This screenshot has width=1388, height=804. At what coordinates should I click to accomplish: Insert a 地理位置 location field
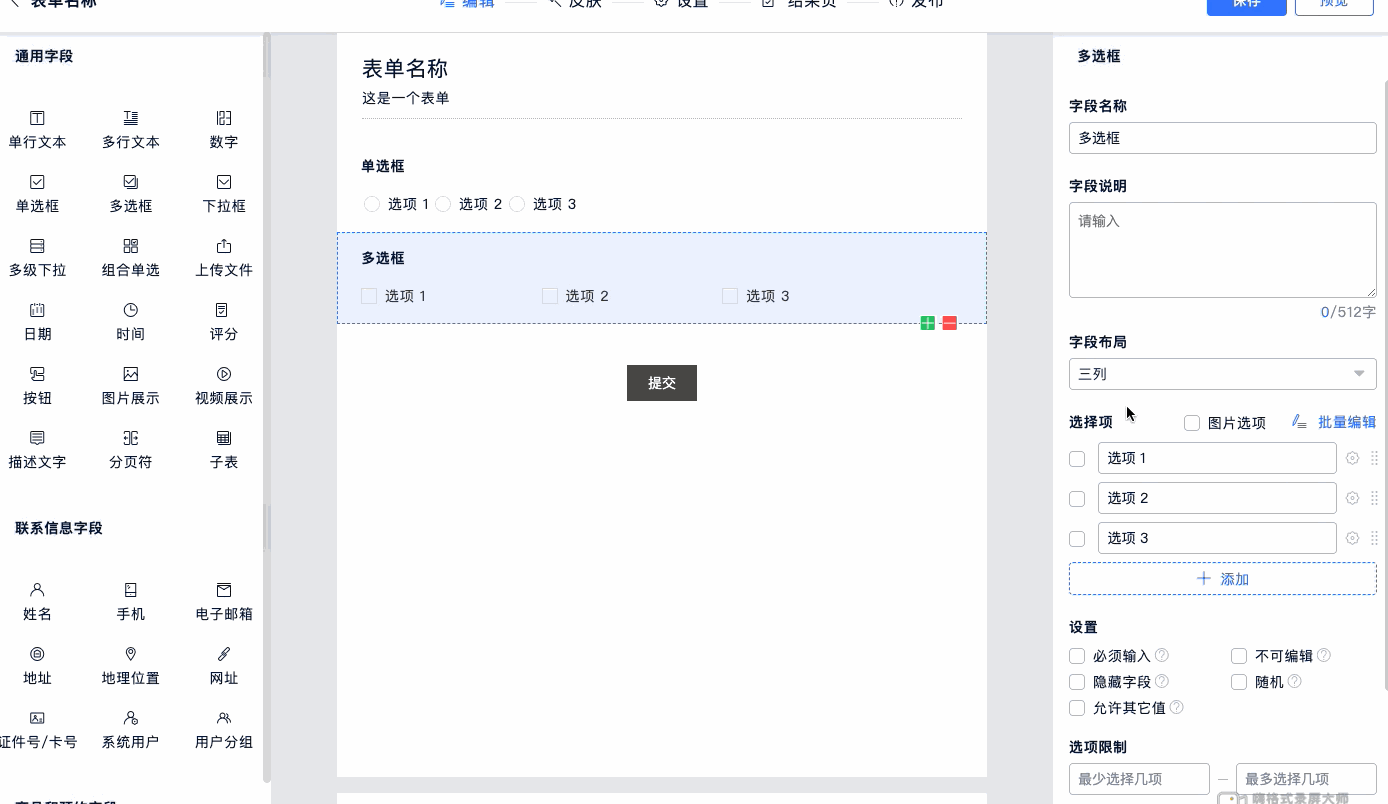(x=130, y=655)
